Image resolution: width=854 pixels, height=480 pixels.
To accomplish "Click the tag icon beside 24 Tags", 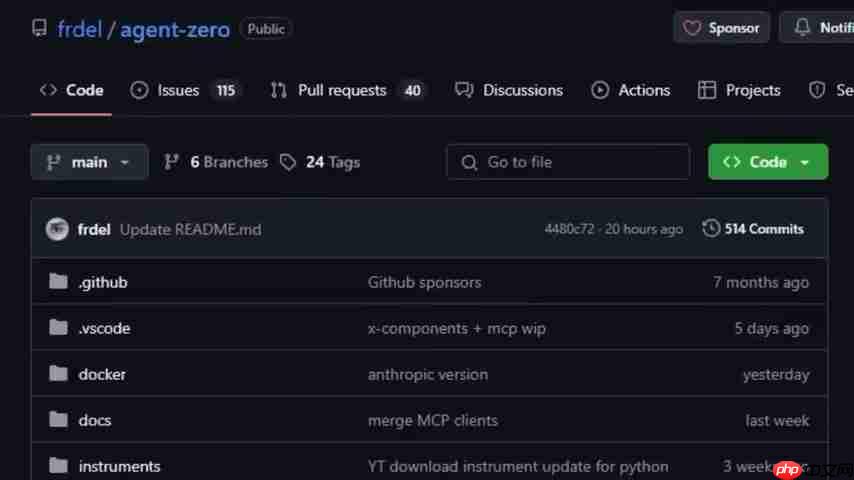I will pyautogui.click(x=288, y=162).
